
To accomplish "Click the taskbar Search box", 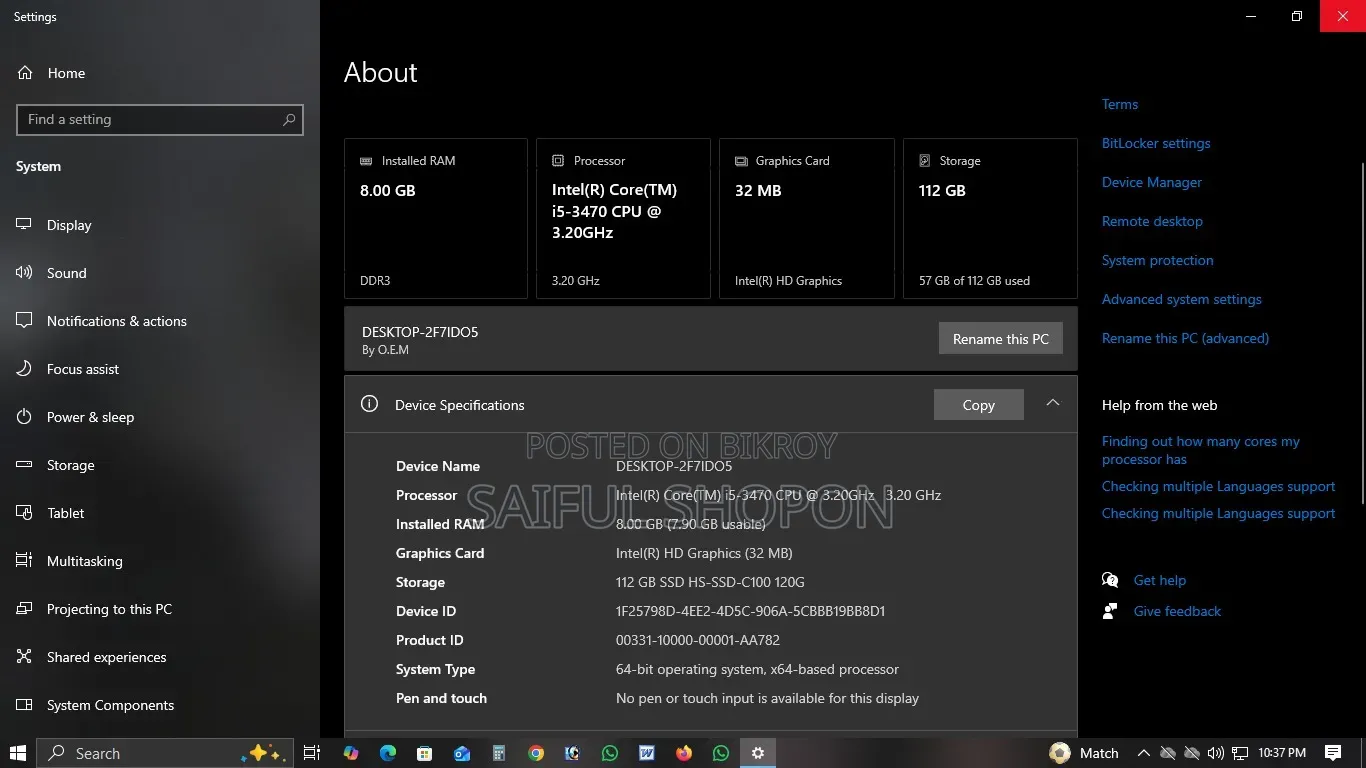I will (165, 753).
